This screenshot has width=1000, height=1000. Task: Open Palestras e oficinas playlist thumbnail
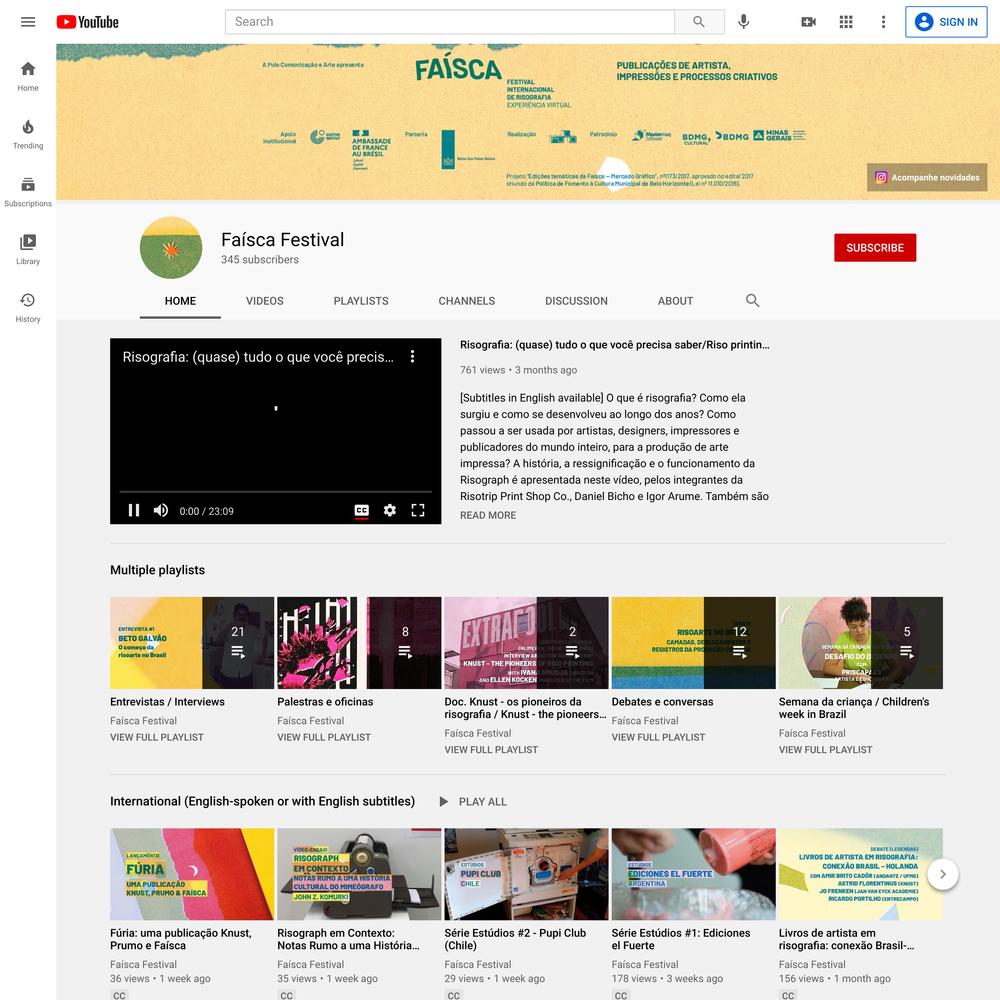click(359, 643)
